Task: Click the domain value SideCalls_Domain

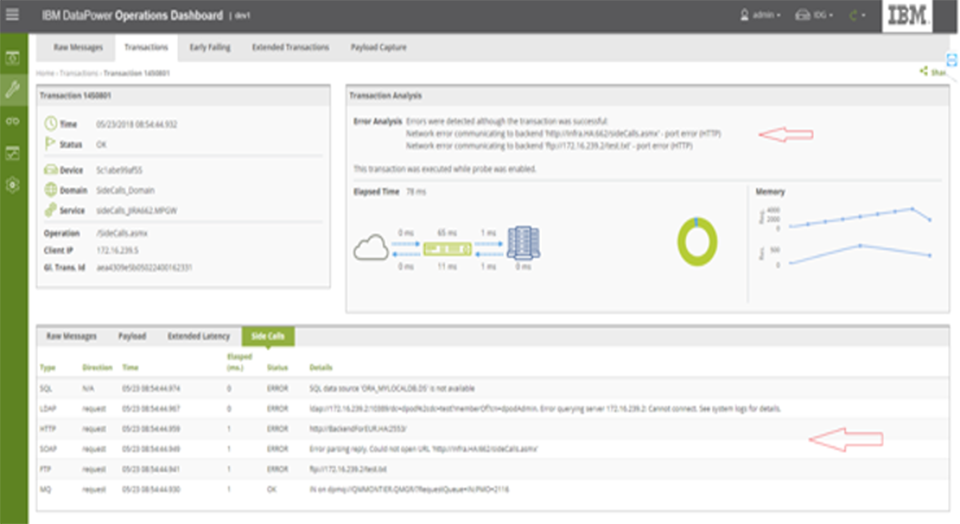Action: coord(125,190)
